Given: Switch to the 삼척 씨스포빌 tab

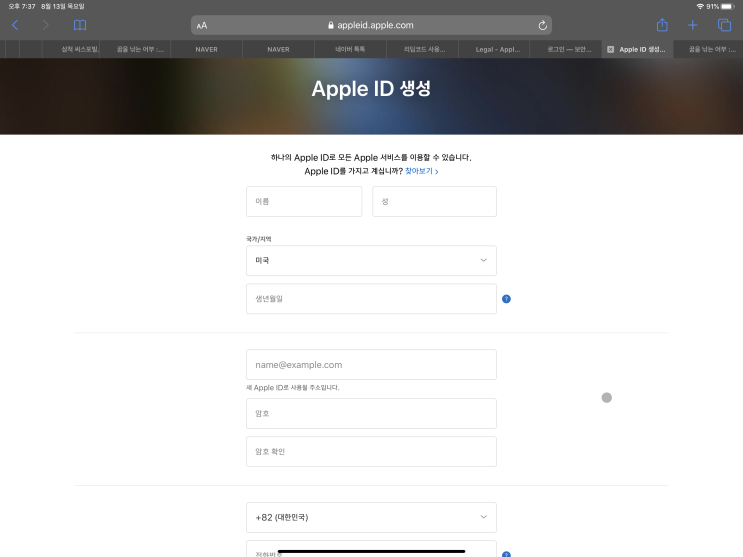Looking at the screenshot, I should [x=71, y=49].
